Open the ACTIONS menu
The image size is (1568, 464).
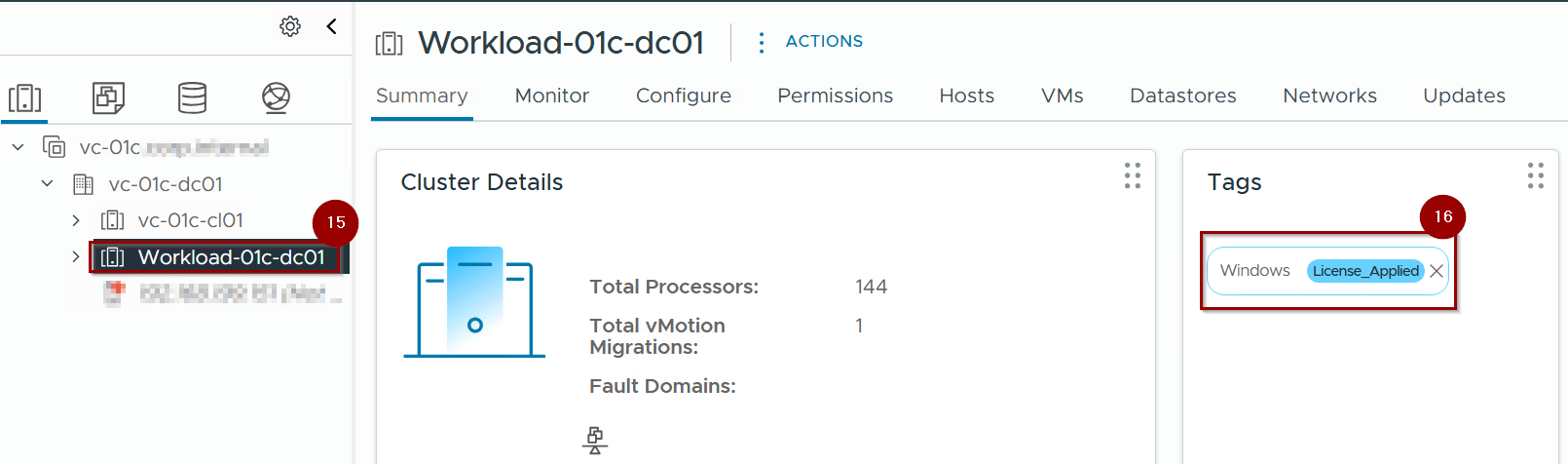pyautogui.click(x=810, y=41)
